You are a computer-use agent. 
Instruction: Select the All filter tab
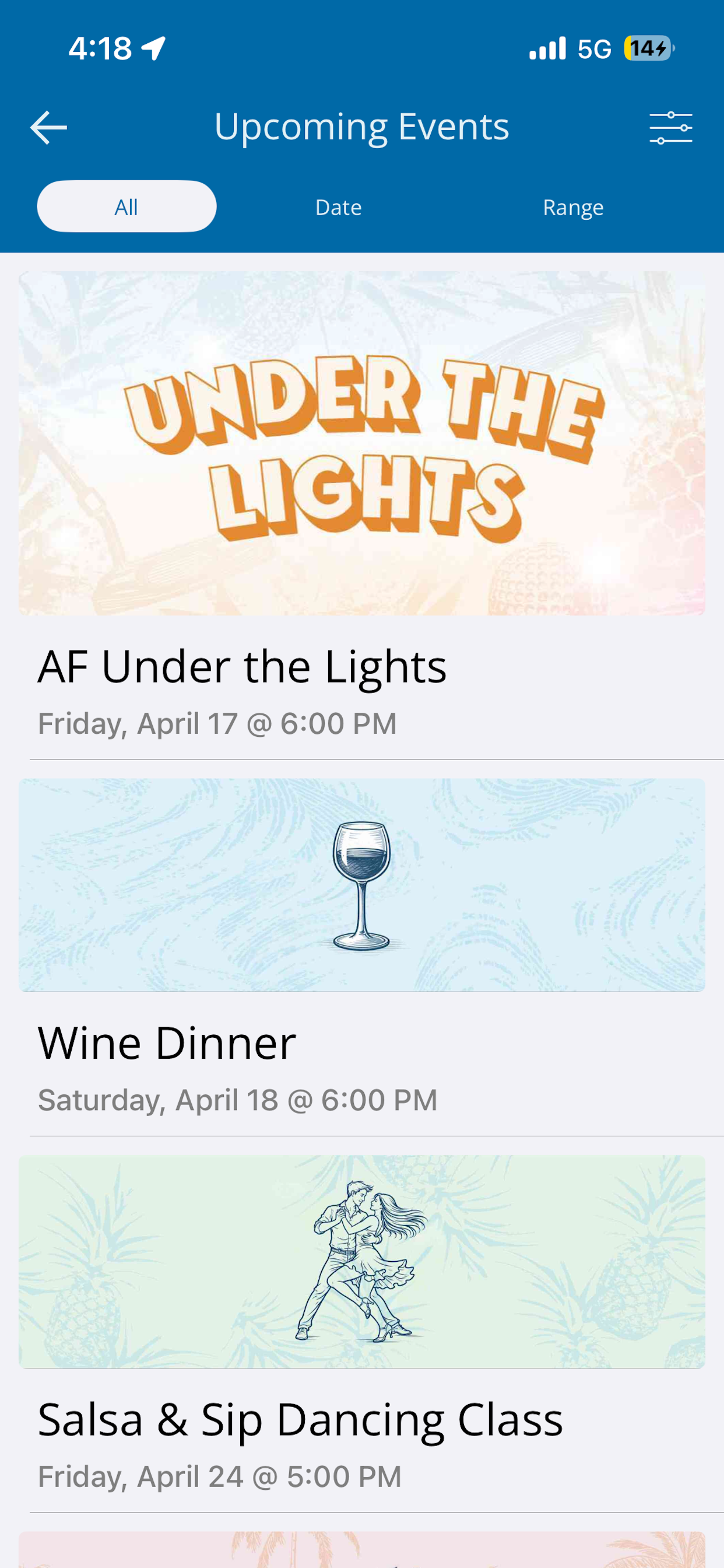point(126,206)
